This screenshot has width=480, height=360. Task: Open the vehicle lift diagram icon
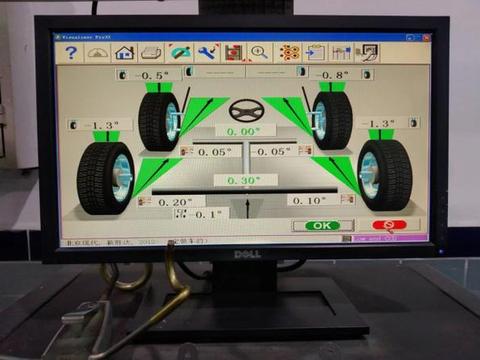tap(341, 52)
